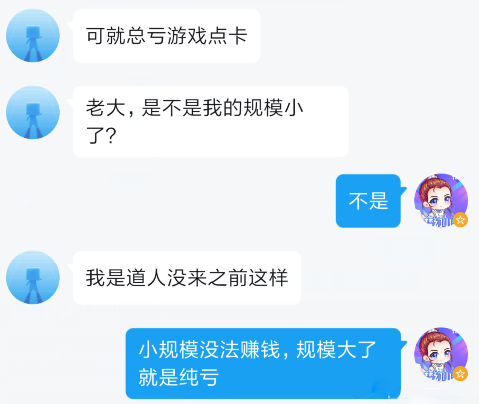Click the words 规模大了 in the blue bubble
Image resolution: width=479 pixels, height=404 pixels.
pos(336,350)
